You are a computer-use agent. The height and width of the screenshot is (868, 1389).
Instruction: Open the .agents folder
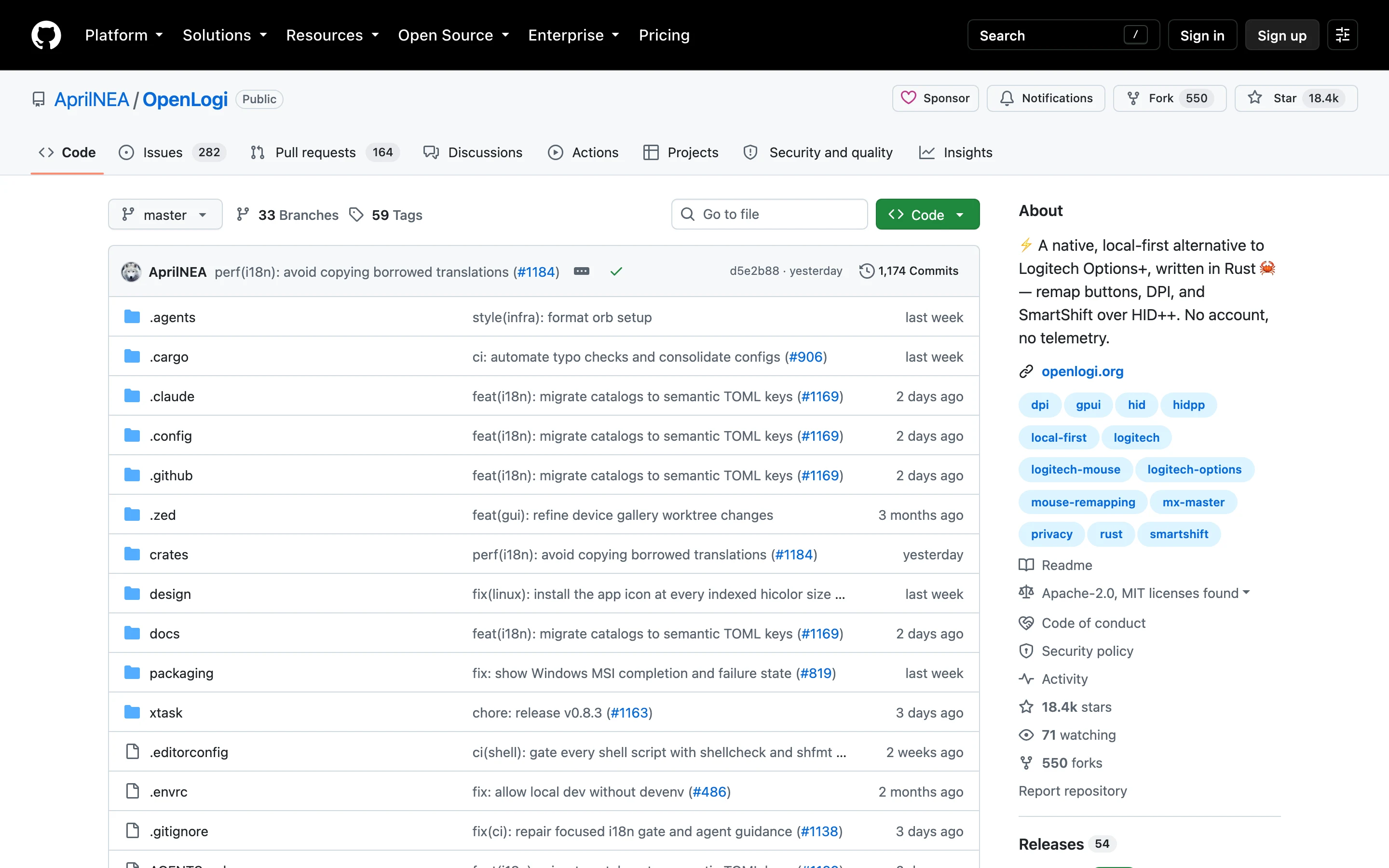tap(172, 317)
